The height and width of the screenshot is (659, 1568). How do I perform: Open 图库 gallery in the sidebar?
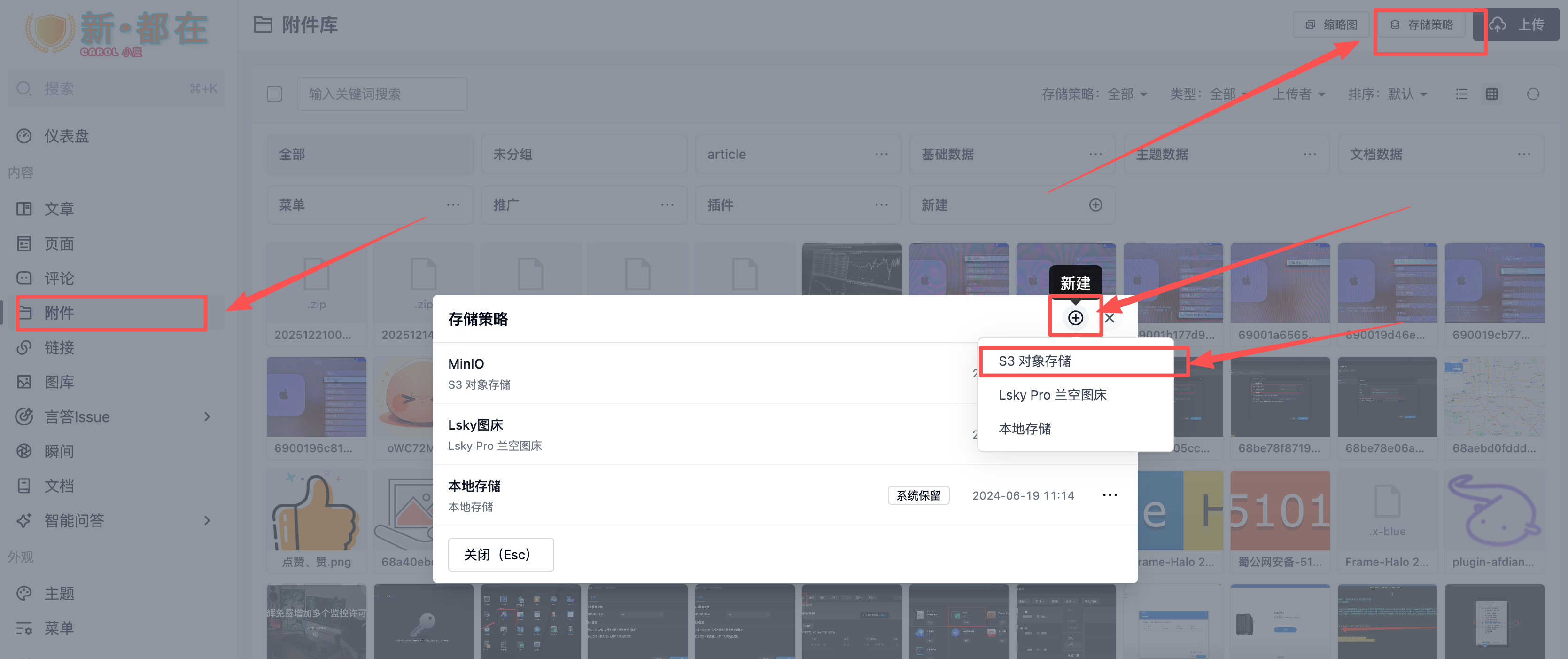pyautogui.click(x=58, y=382)
